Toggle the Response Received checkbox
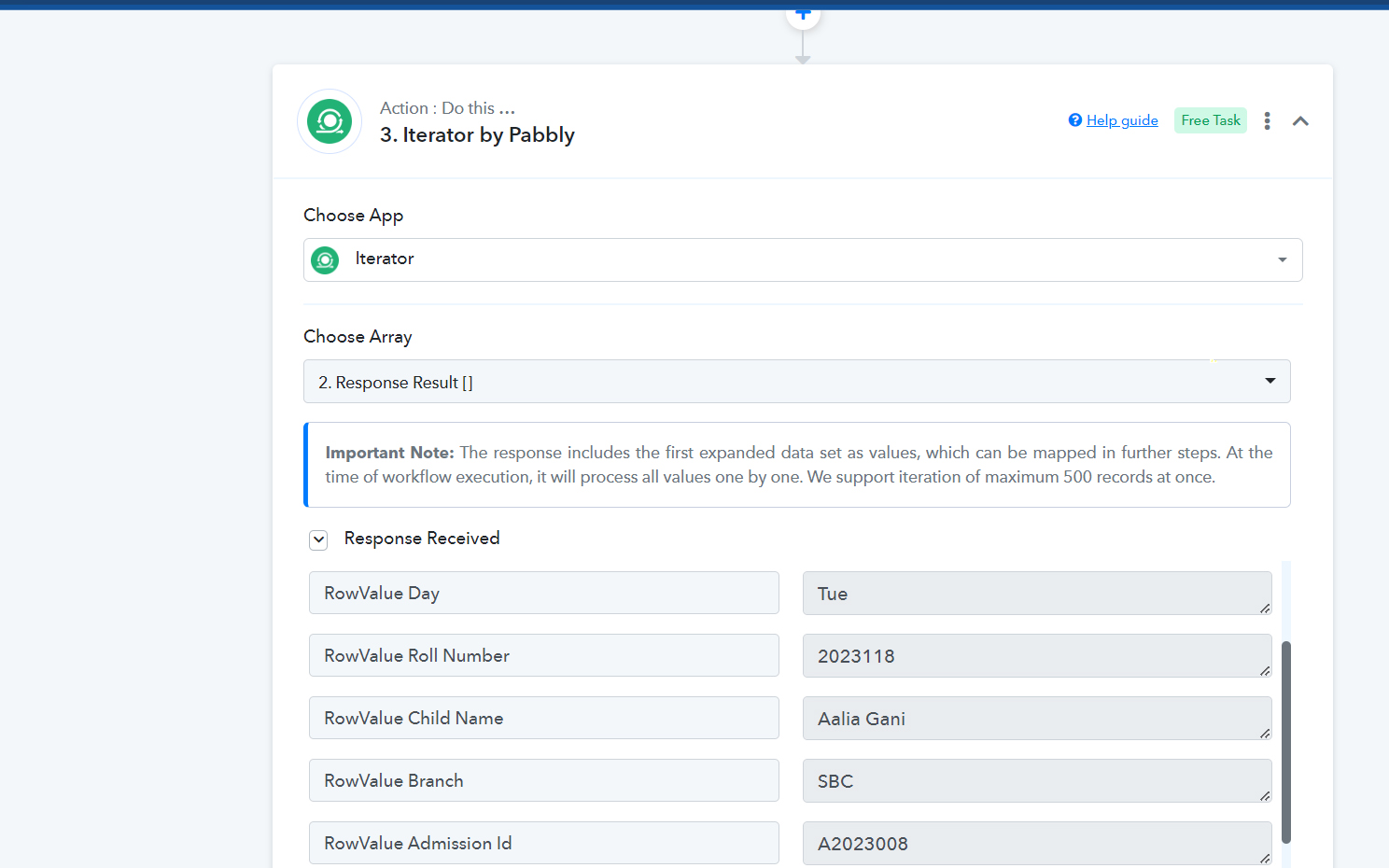 [319, 539]
